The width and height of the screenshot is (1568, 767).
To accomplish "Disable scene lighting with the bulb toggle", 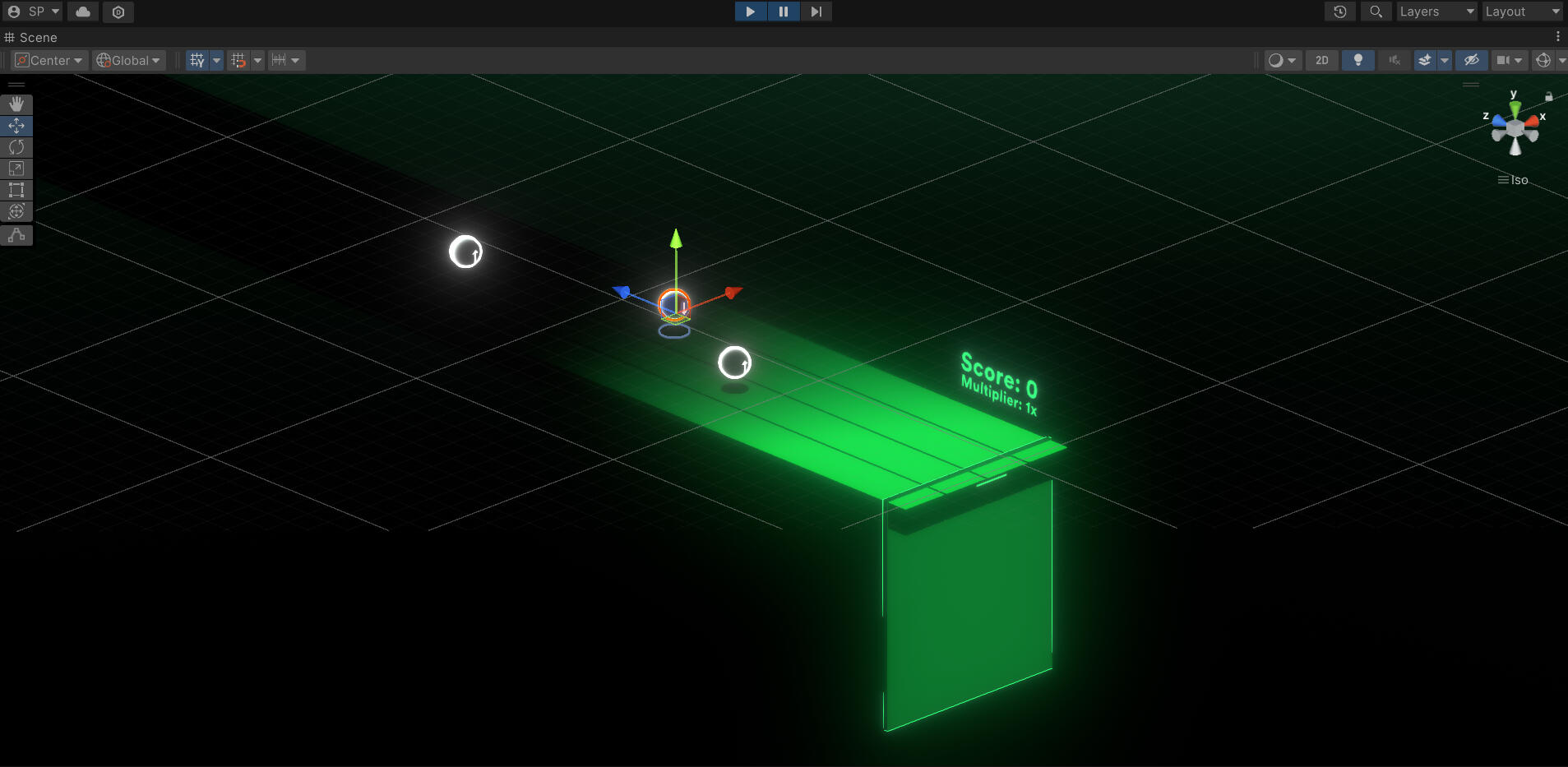I will [1358, 60].
